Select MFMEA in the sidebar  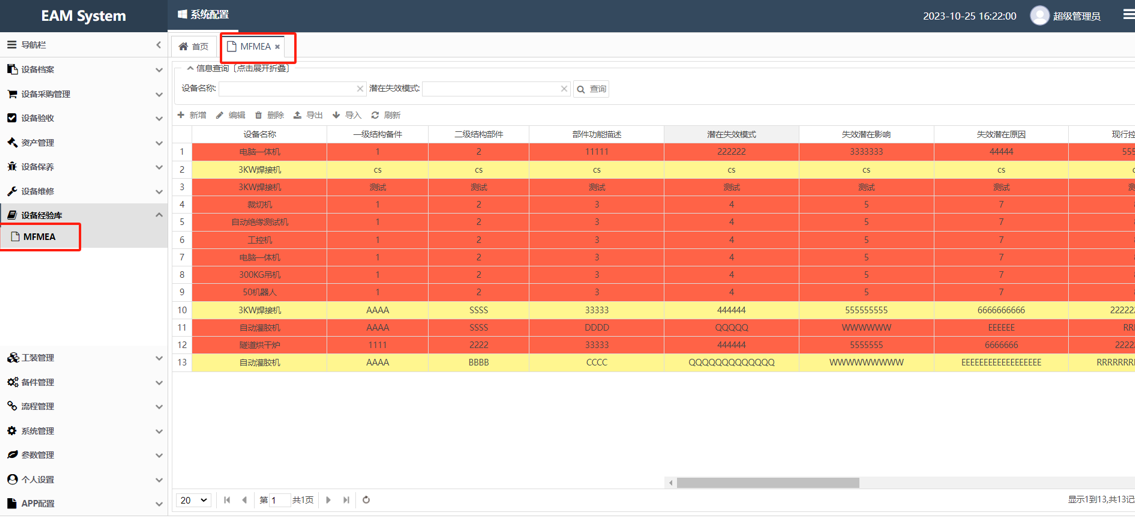(40, 237)
